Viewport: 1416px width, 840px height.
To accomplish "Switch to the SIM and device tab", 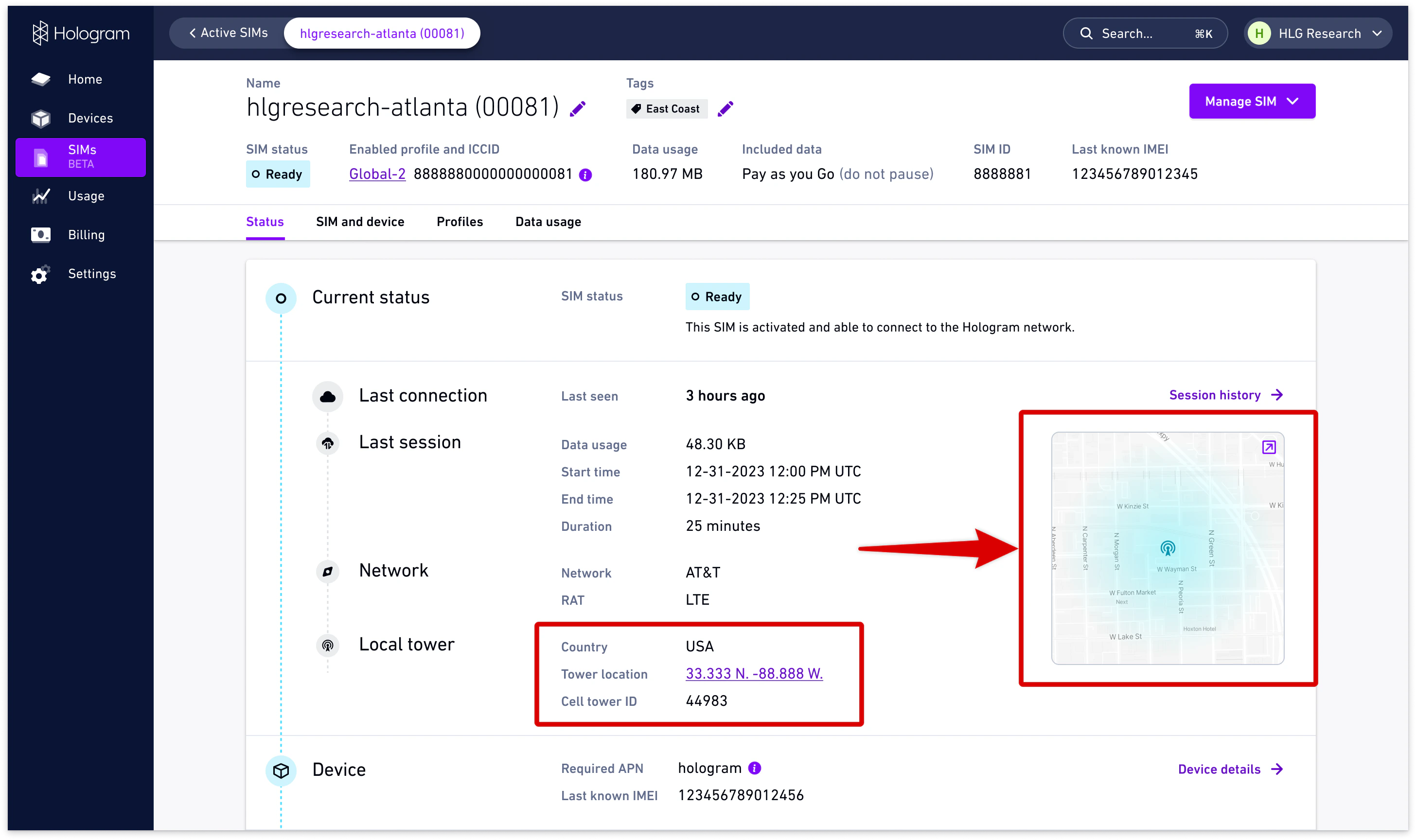I will point(360,222).
